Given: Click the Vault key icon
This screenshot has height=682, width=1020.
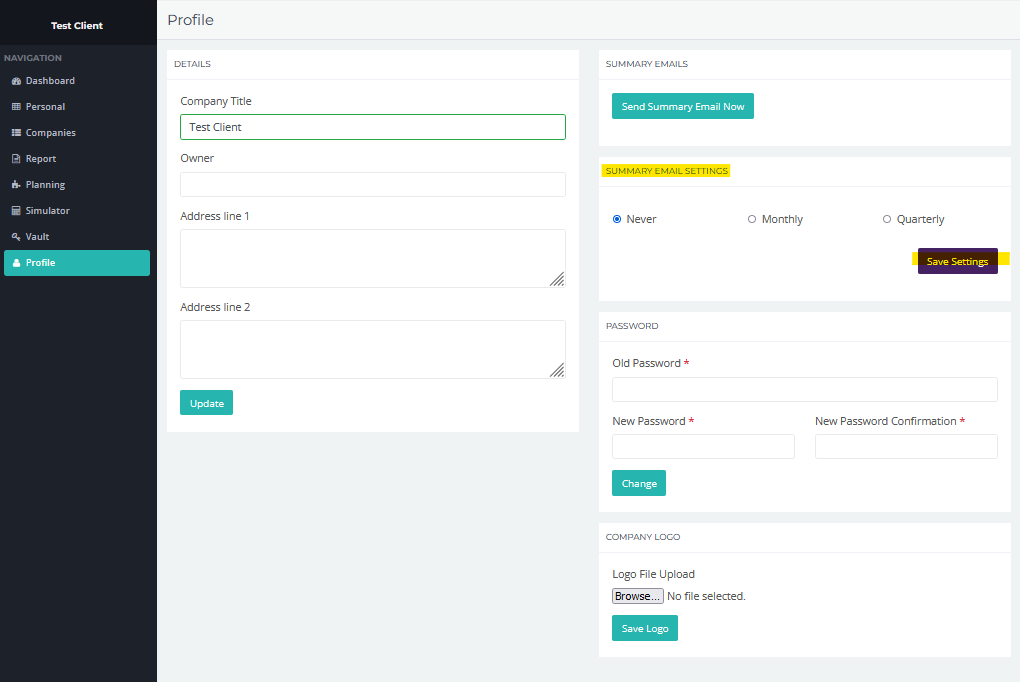Looking at the screenshot, I should tap(16, 237).
